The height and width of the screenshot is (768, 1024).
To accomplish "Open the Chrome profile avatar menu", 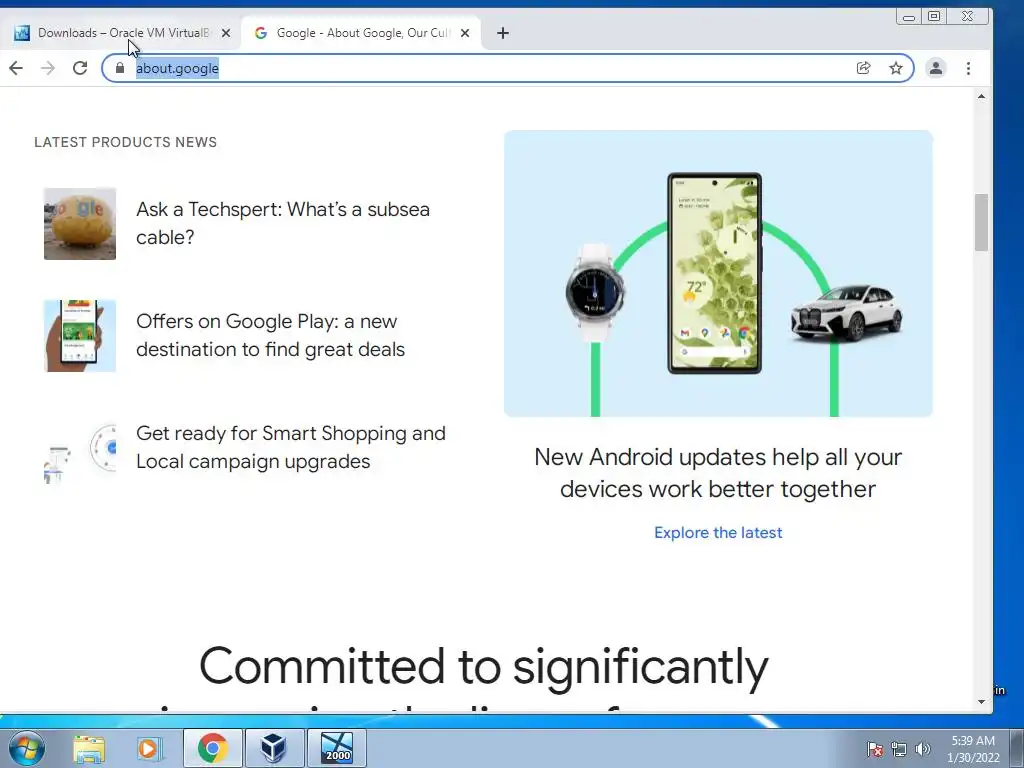I will pyautogui.click(x=936, y=68).
